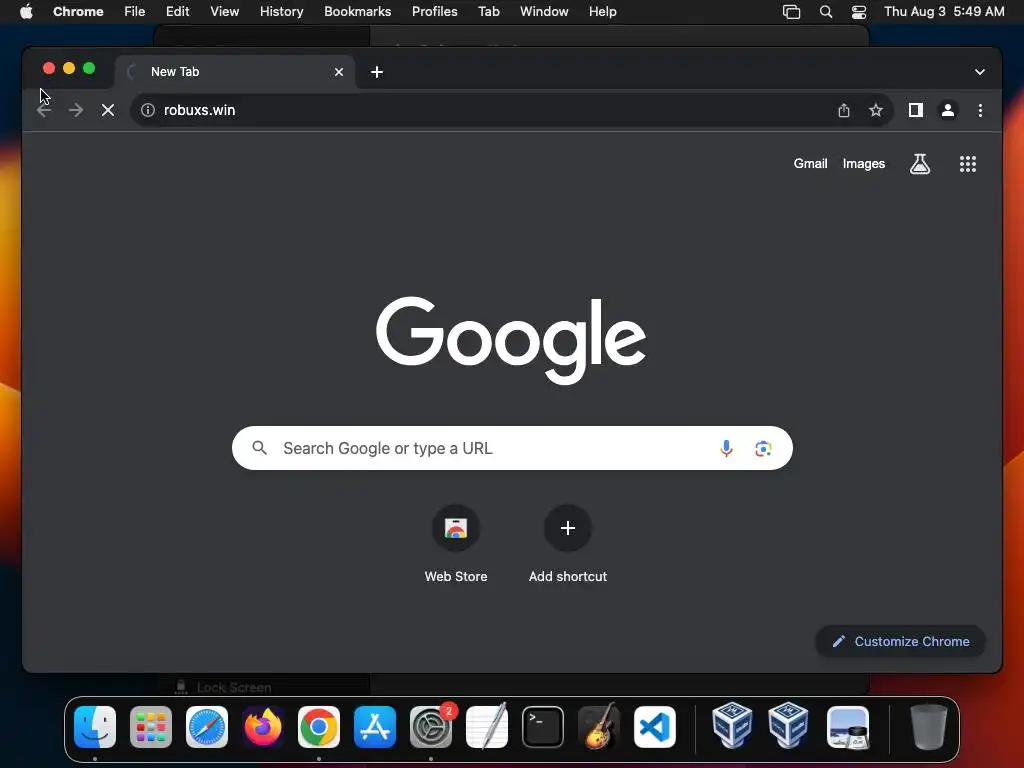
Task: Open Control Center in menu bar
Action: pos(859,12)
